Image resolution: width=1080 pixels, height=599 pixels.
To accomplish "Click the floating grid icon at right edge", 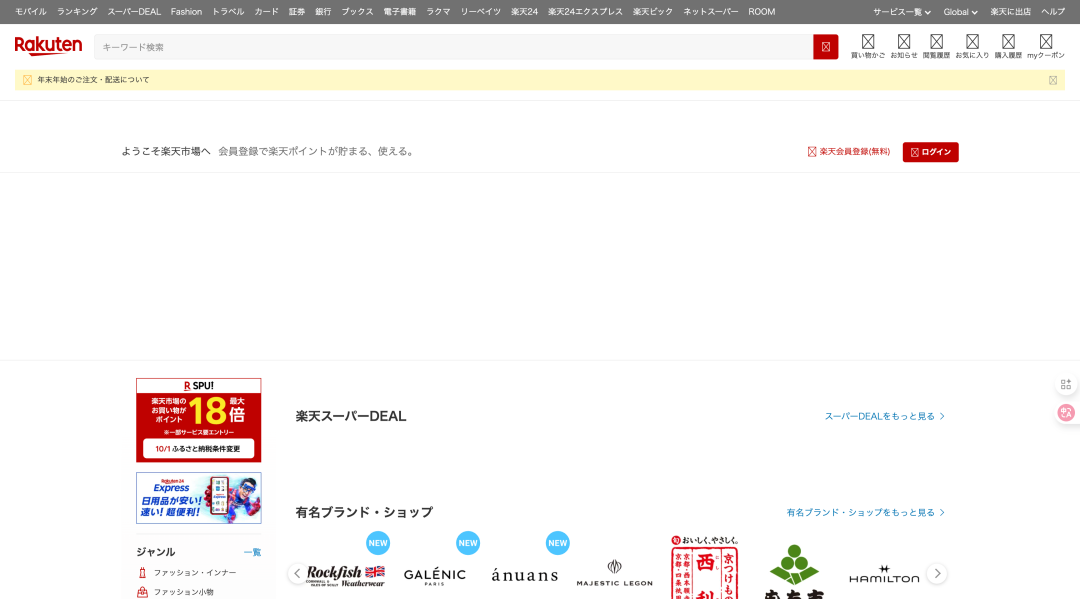I will [1066, 384].
